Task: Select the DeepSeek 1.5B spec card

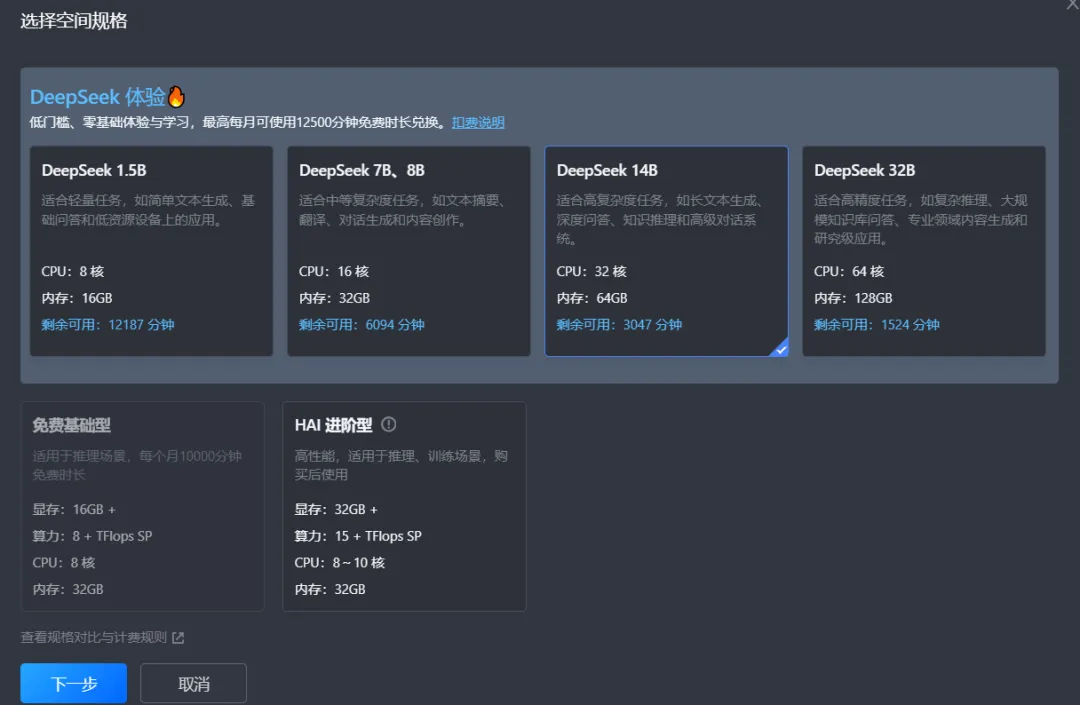Action: pyautogui.click(x=151, y=251)
